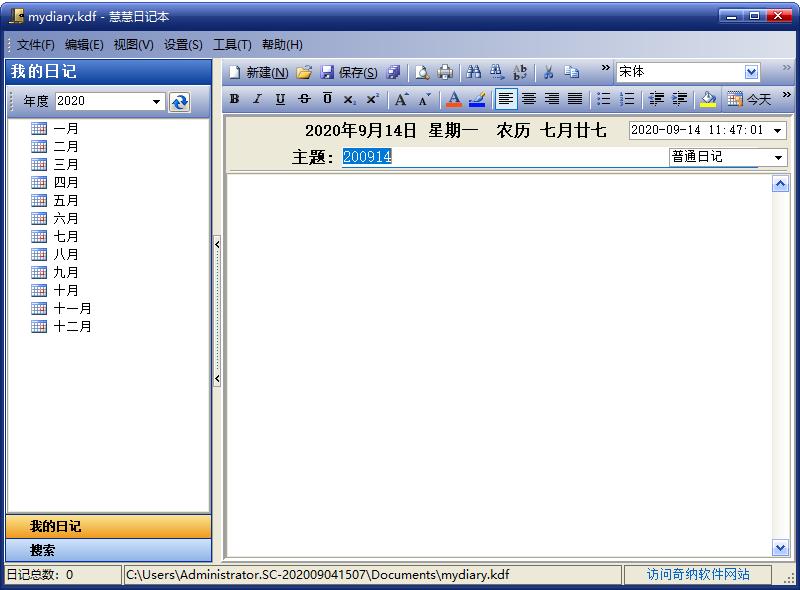The height and width of the screenshot is (590, 800).
Task: Click the replace text icon
Action: 520,72
